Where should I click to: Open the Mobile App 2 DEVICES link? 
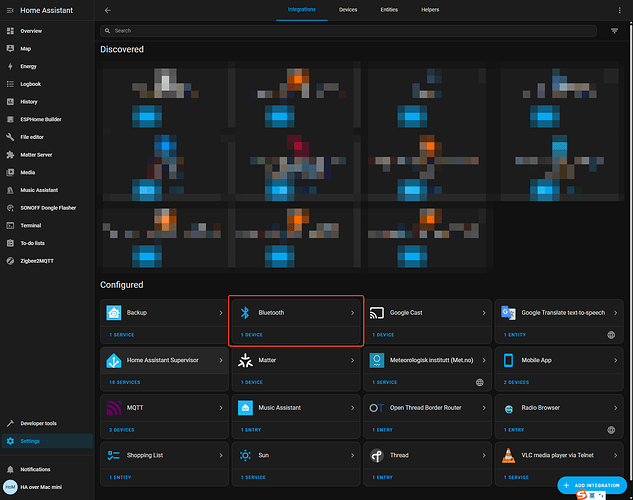516,382
